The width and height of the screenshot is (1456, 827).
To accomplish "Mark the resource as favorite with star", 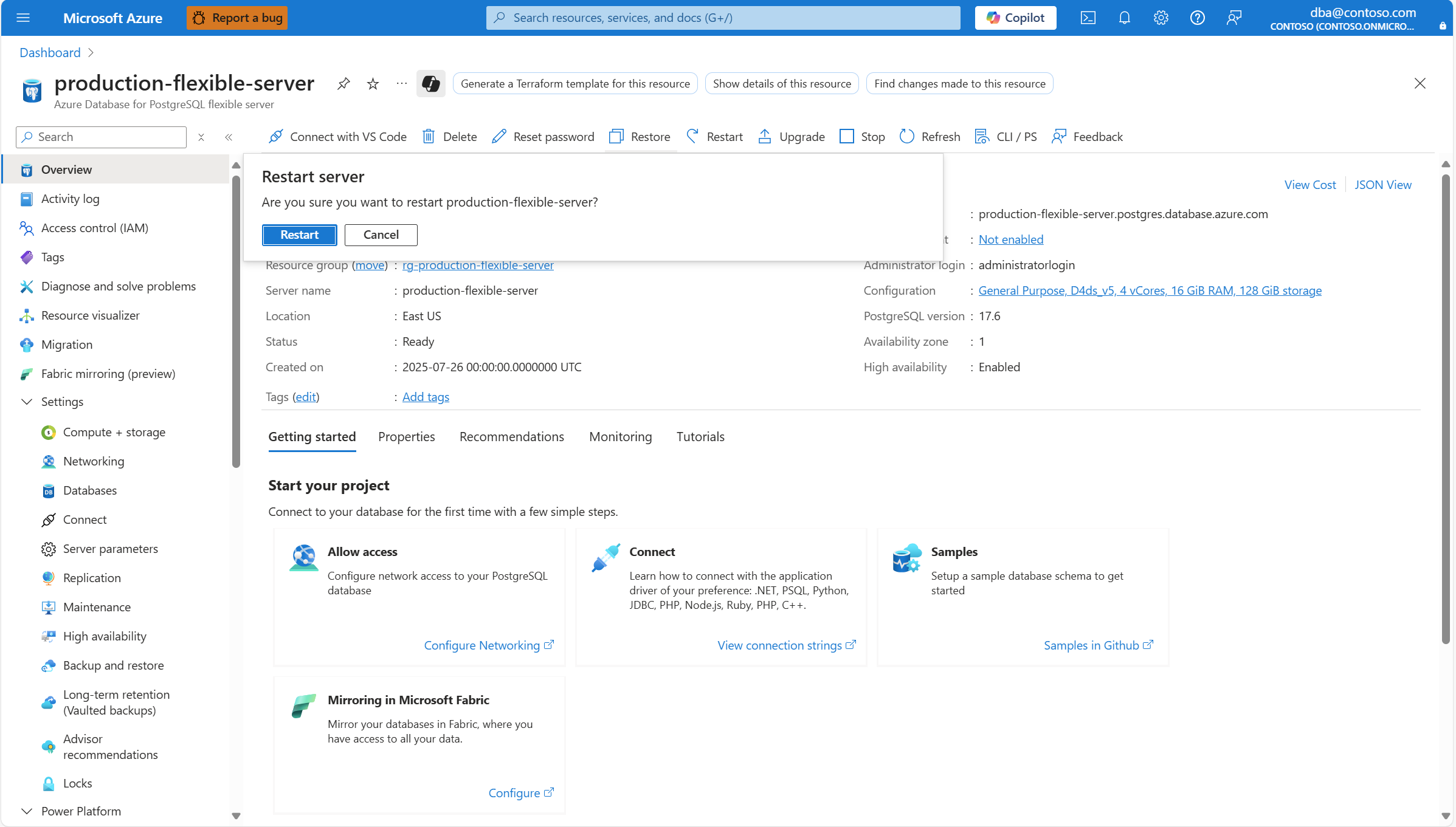I will pyautogui.click(x=373, y=83).
